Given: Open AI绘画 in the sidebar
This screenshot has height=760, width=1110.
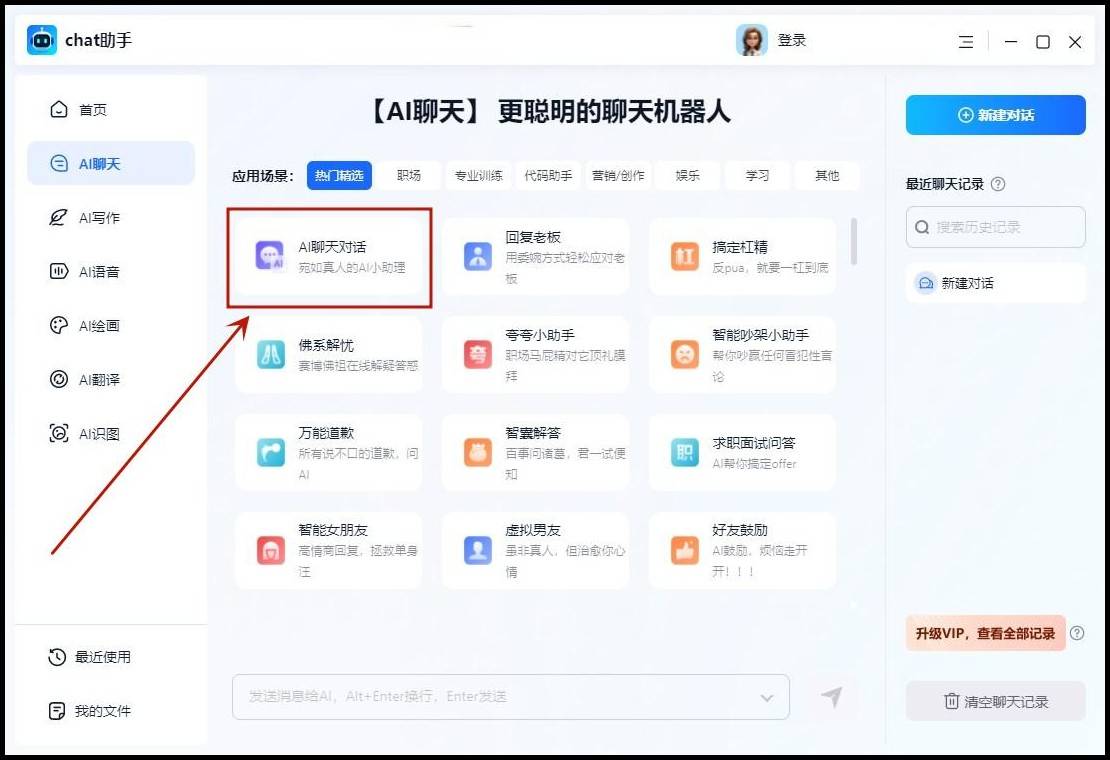Looking at the screenshot, I should pyautogui.click(x=98, y=326).
